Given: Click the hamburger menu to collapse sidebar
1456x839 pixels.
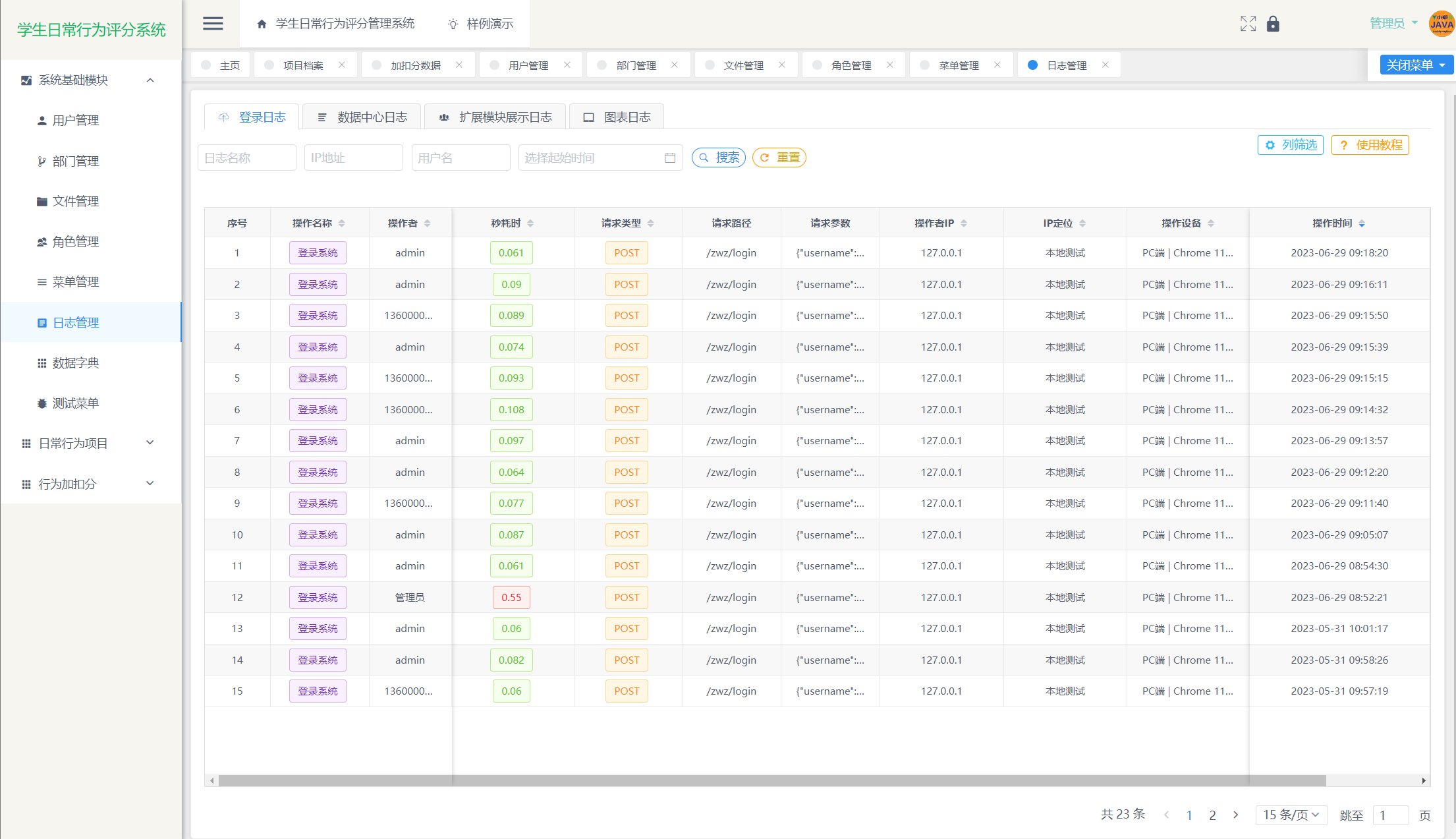Looking at the screenshot, I should coord(213,23).
